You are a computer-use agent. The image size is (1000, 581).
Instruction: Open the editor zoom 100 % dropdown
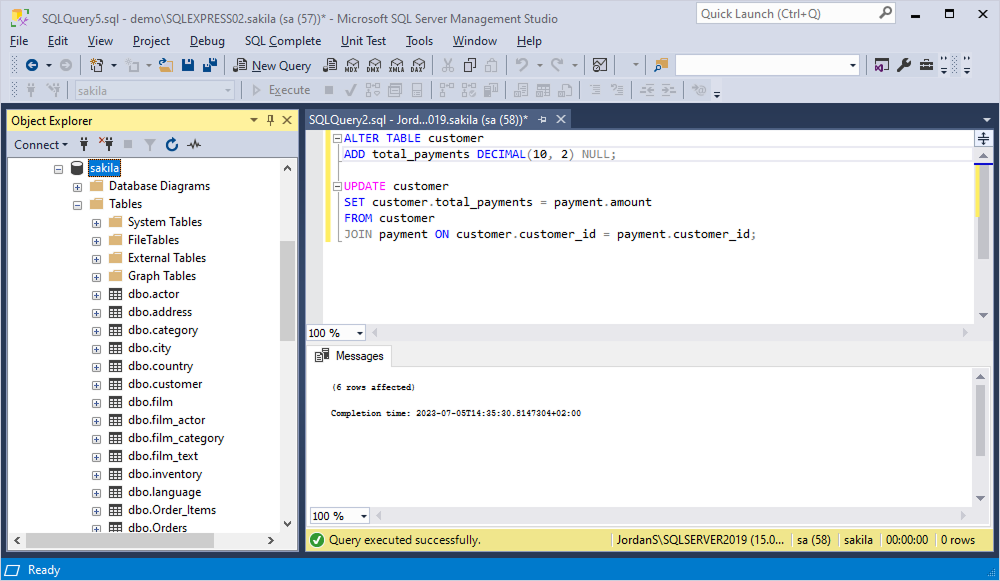pyautogui.click(x=361, y=333)
